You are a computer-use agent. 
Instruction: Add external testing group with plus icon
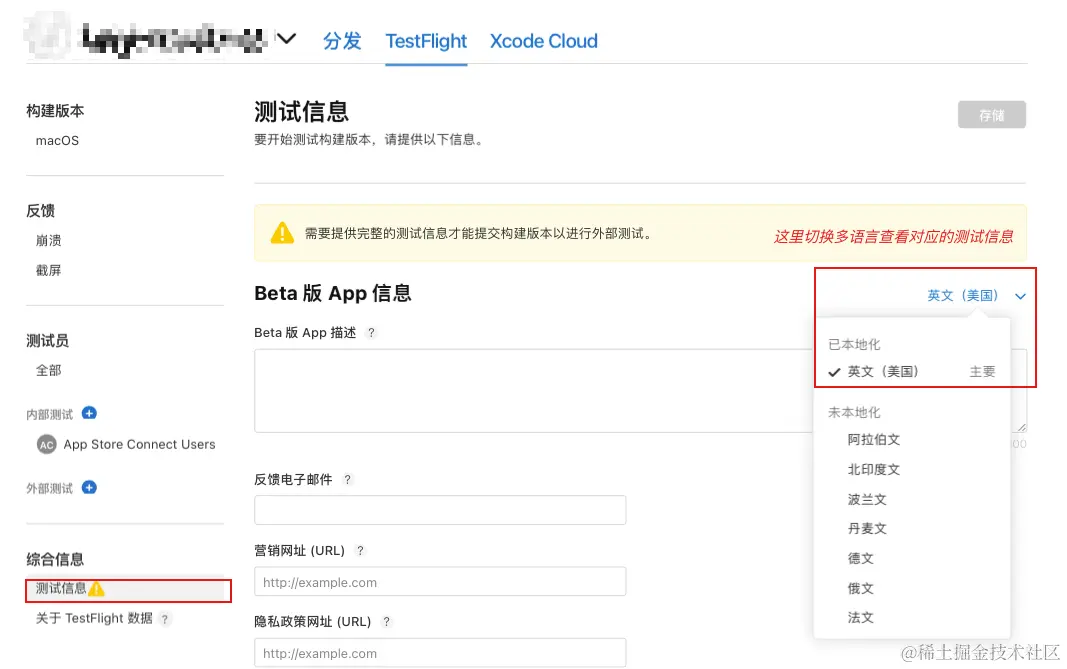click(89, 487)
